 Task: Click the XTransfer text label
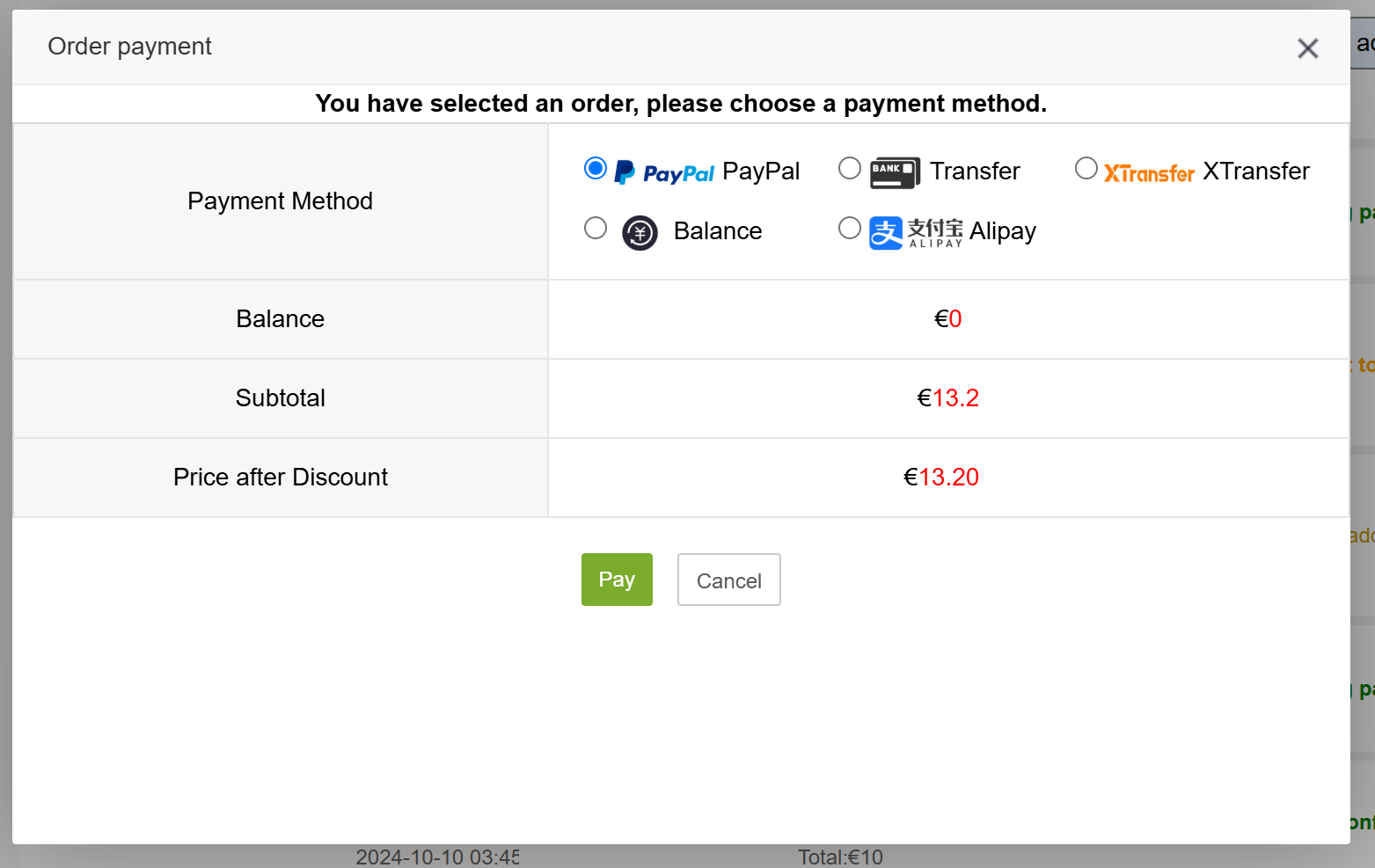pos(1256,171)
